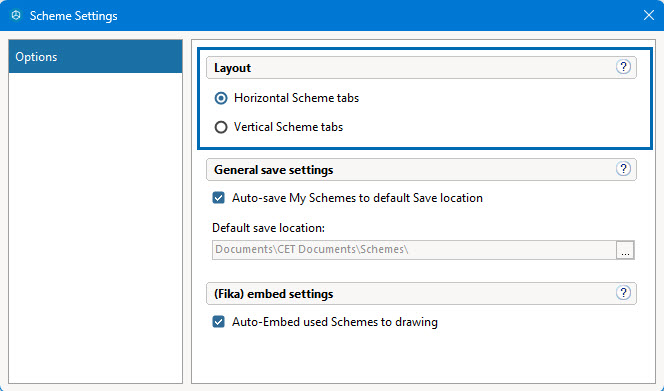The image size is (664, 391).
Task: Open help for the Layout section
Action: pos(623,67)
